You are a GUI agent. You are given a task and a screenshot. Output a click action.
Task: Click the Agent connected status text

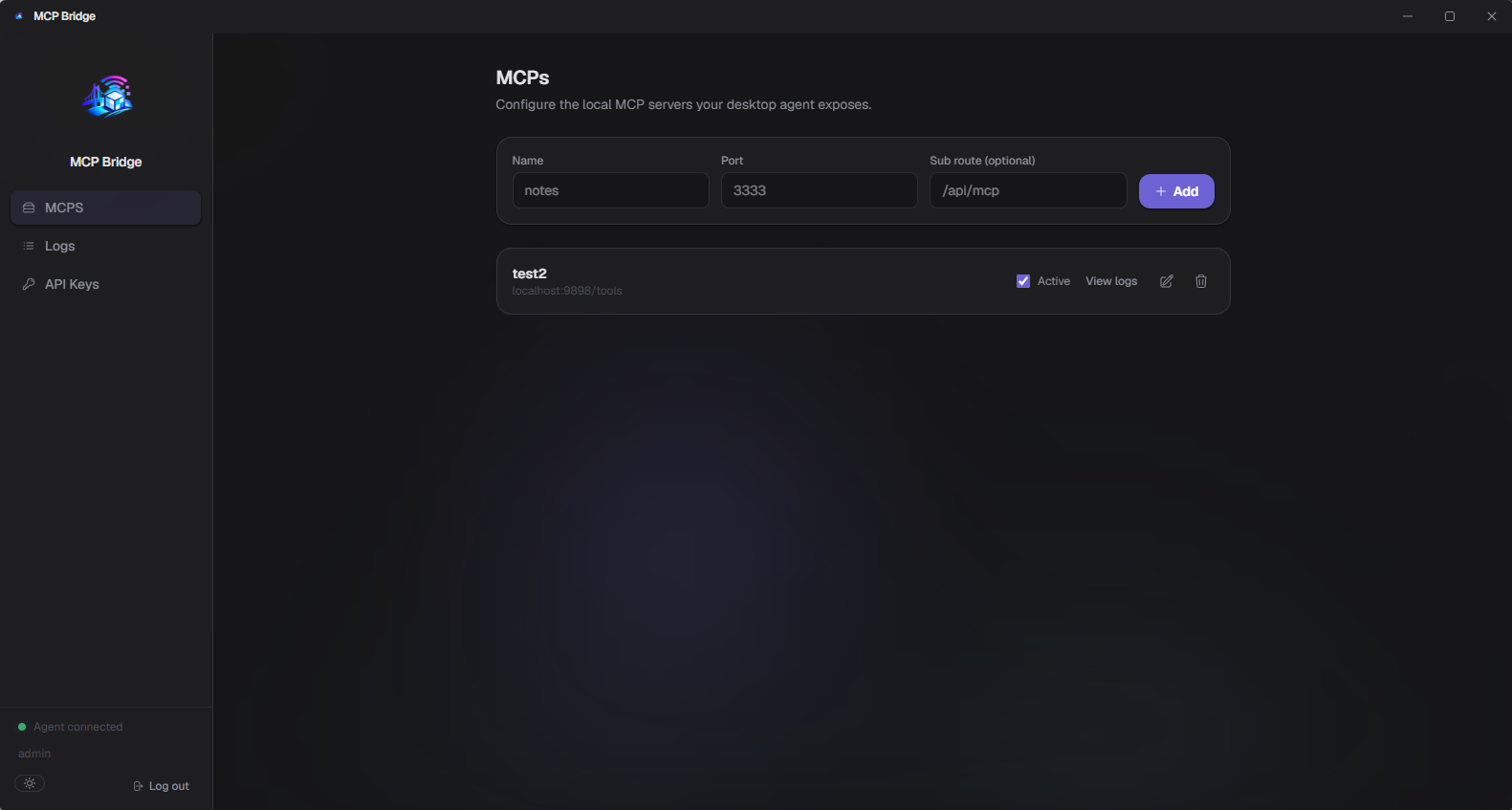tap(77, 727)
